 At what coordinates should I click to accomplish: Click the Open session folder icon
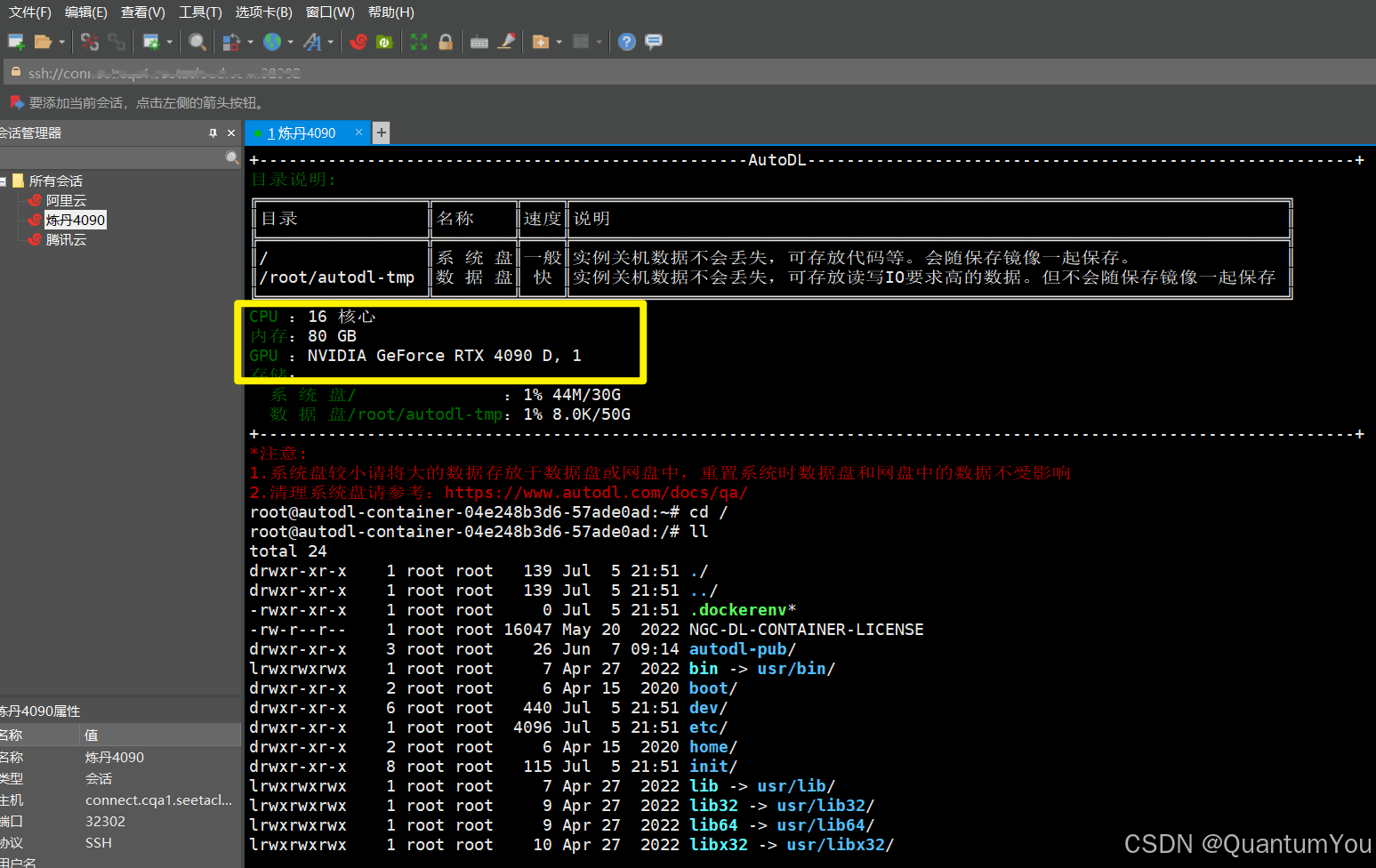42,42
